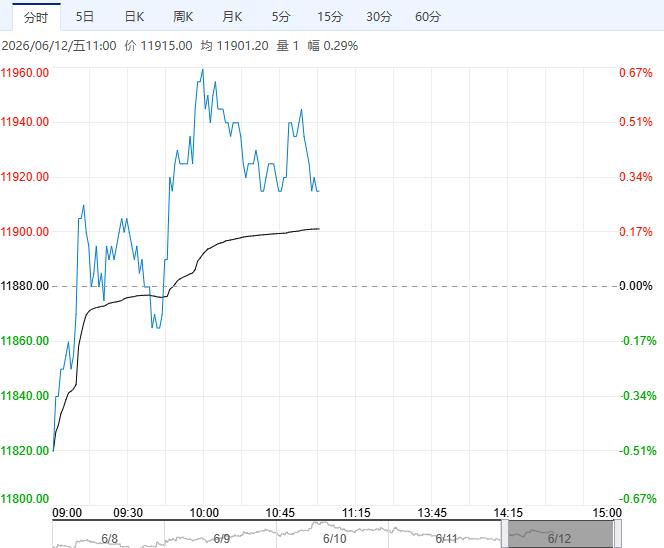664x548 pixels.
Task: Click the right handle of range slider
Action: click(x=617, y=534)
